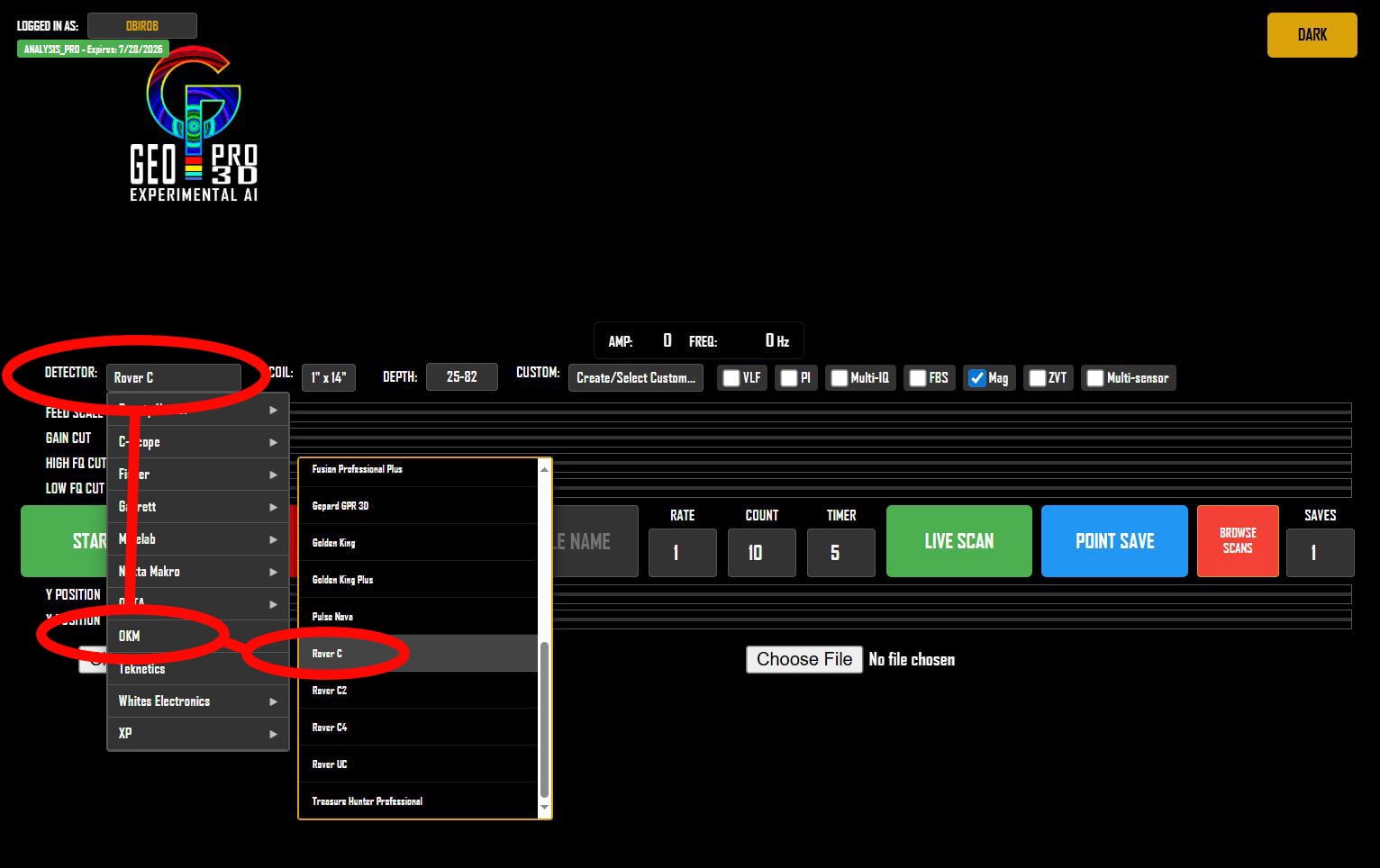The image size is (1380, 868).
Task: Click the RATE input field
Action: 683,553
